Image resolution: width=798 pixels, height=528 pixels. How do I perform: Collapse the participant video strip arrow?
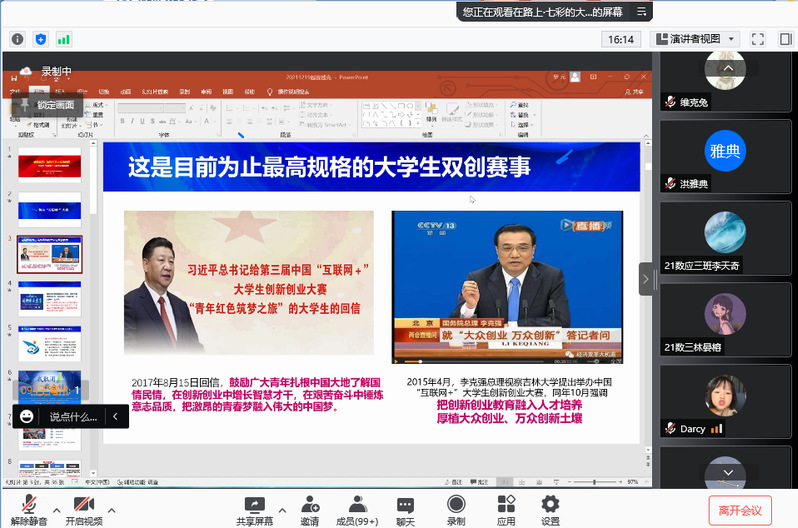coord(645,279)
